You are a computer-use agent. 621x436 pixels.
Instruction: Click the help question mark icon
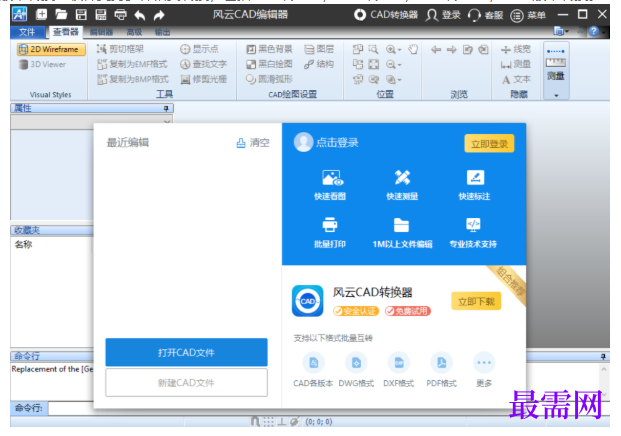click(593, 31)
